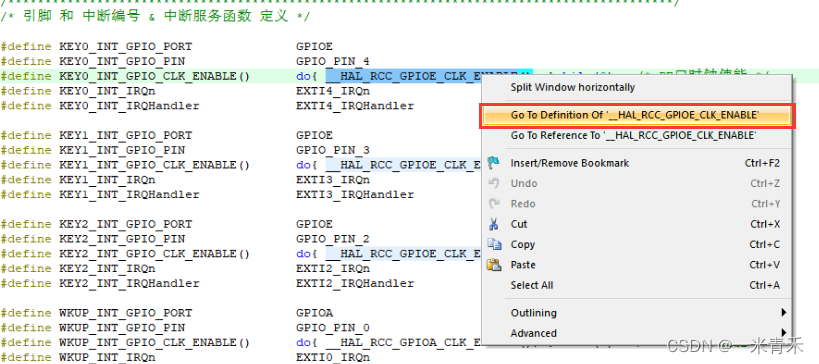Click EXTI2_IRQn value
819x364 pixels.
(x=333, y=268)
